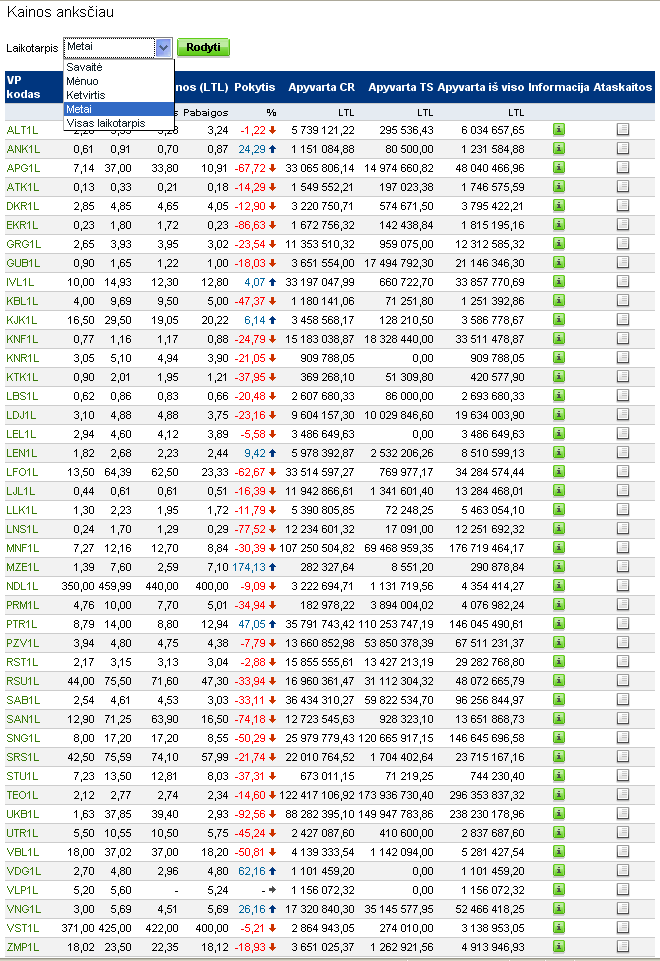Viewport: 660px width, 961px height.
Task: Open report icon for EKR1L row
Action: tap(623, 224)
